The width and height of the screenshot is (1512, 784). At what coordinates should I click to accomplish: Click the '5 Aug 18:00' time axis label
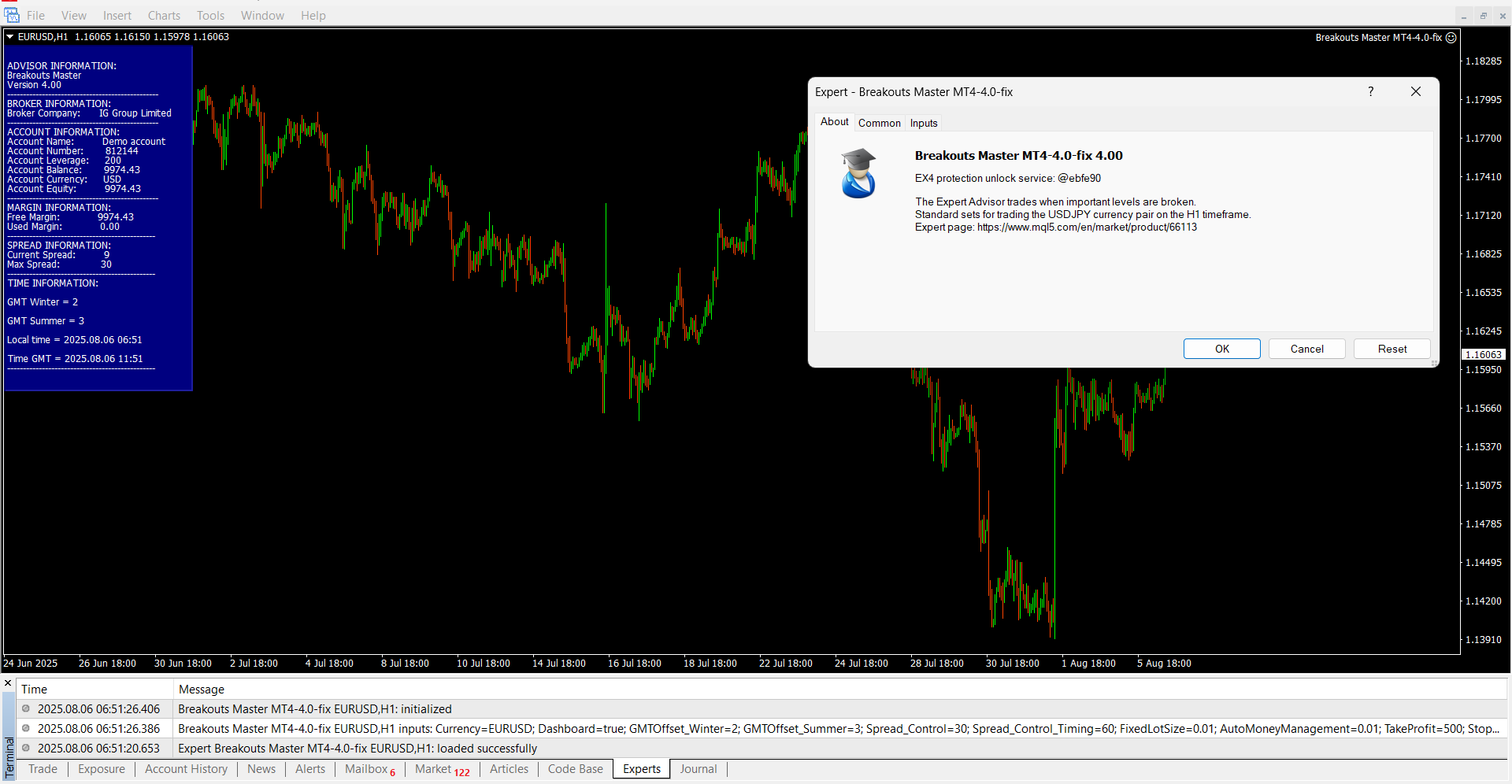click(x=1164, y=664)
